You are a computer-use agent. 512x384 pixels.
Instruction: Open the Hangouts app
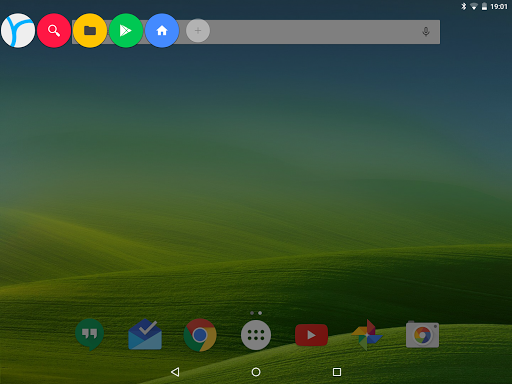(x=89, y=334)
